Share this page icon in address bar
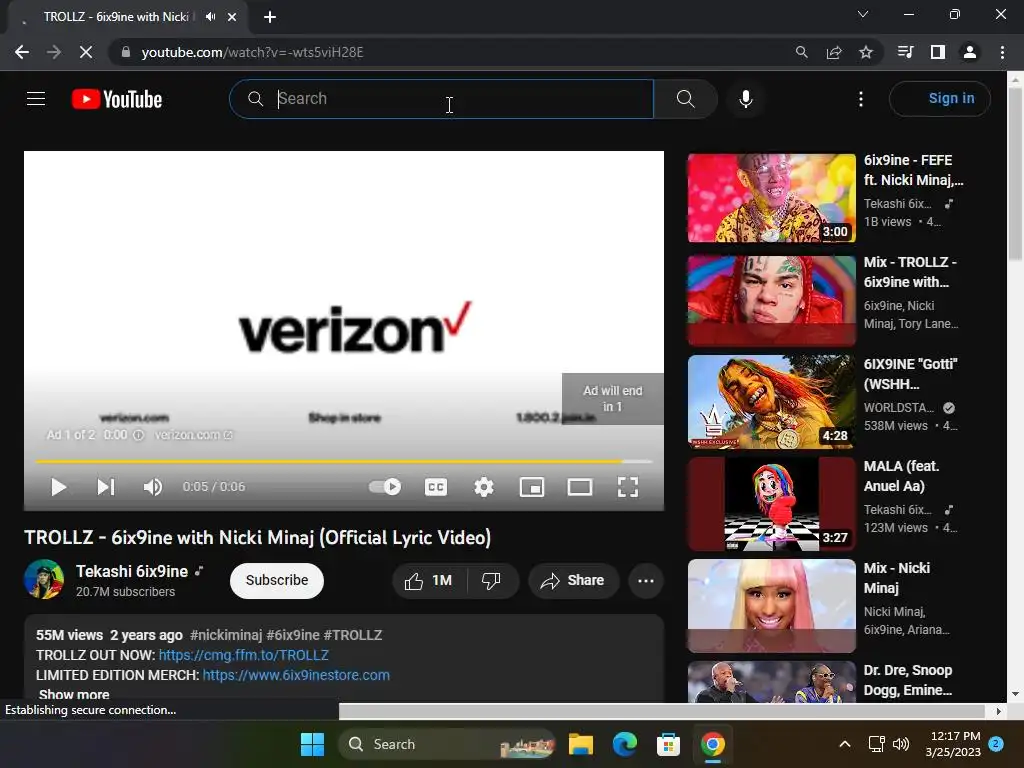 (x=834, y=52)
